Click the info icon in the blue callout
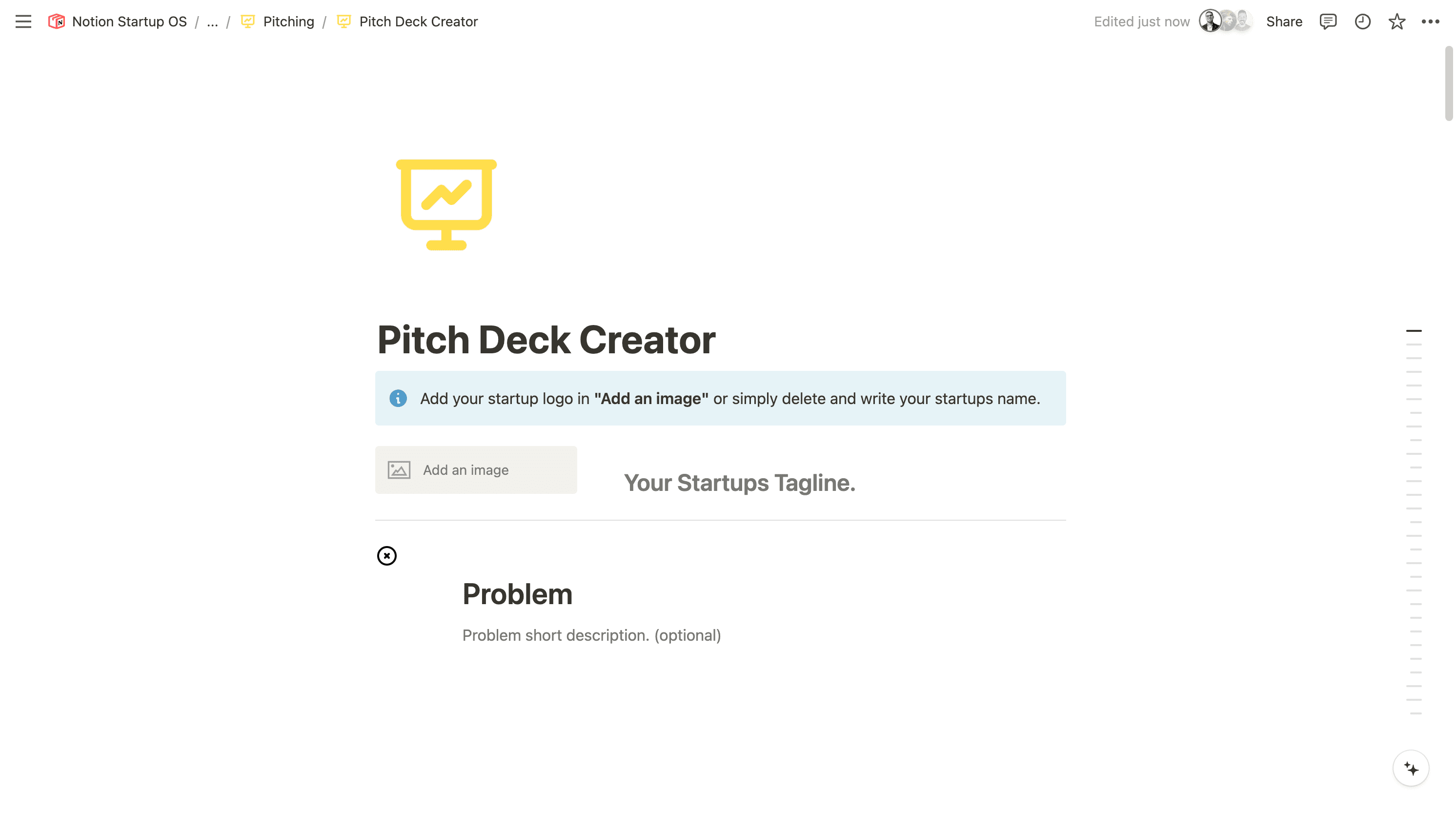This screenshot has width=1456, height=813. pos(399,399)
